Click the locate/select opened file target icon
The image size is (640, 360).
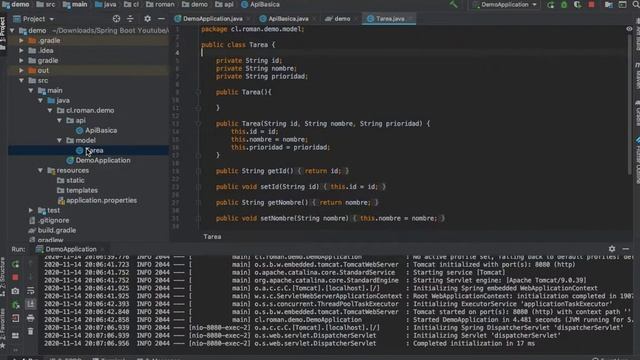(116, 19)
